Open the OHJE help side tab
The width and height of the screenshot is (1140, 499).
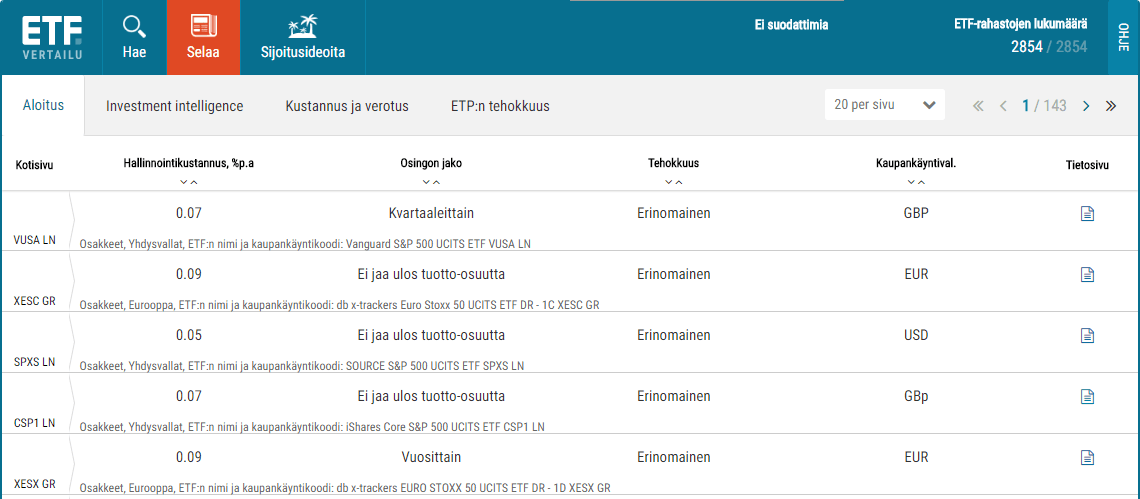tap(1124, 37)
